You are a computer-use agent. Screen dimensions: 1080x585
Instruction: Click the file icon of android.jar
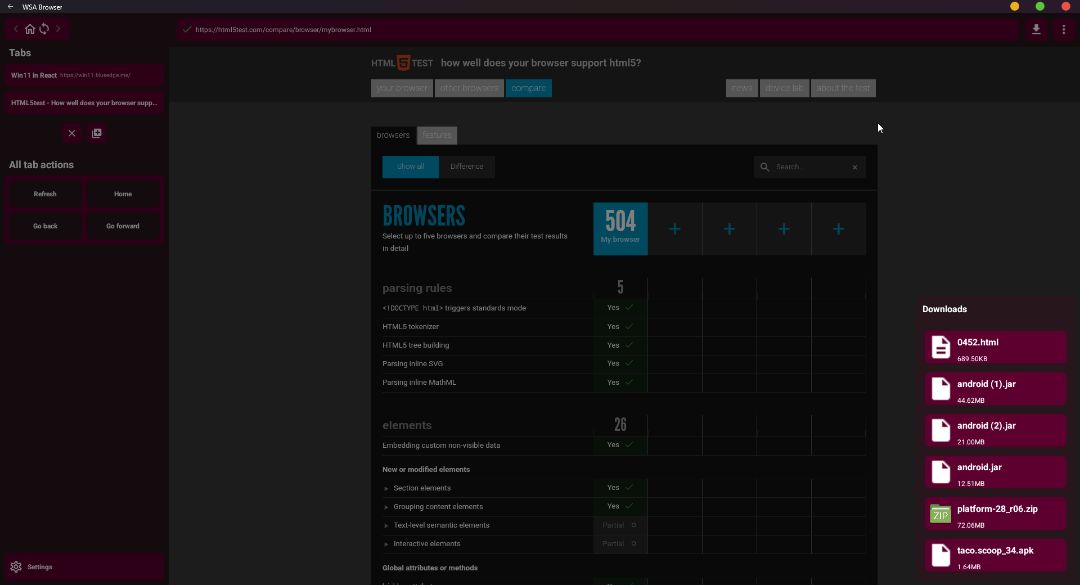click(x=940, y=472)
